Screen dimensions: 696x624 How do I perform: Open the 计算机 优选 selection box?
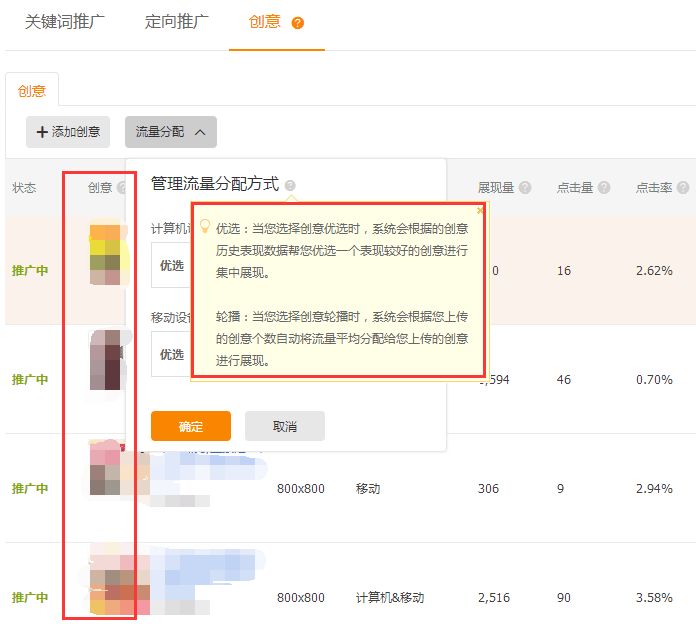click(172, 266)
